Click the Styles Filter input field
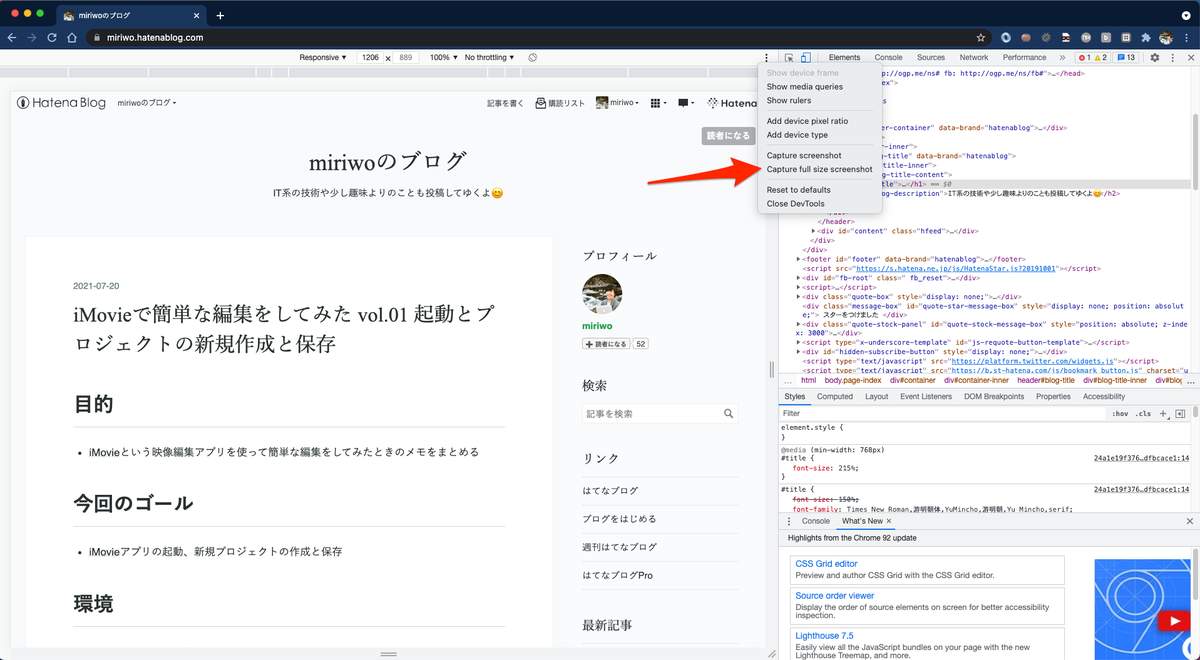 940,413
